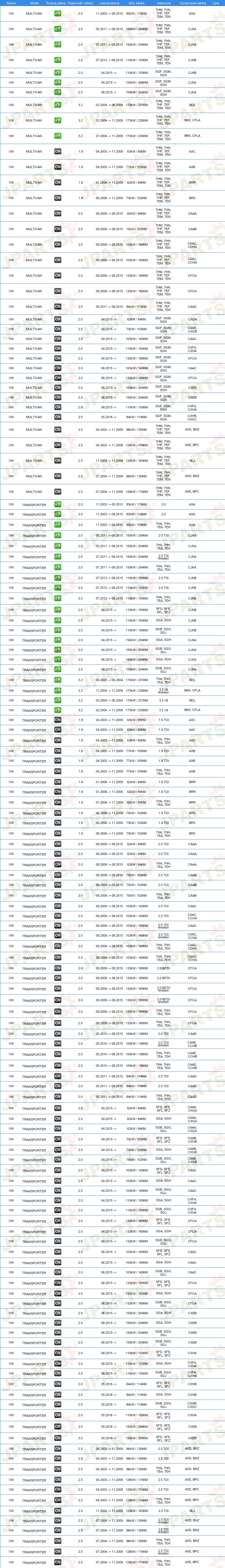
Task: Click 'BDL' engine code in Multivan 3.2 row
Action: pyautogui.click(x=192, y=105)
